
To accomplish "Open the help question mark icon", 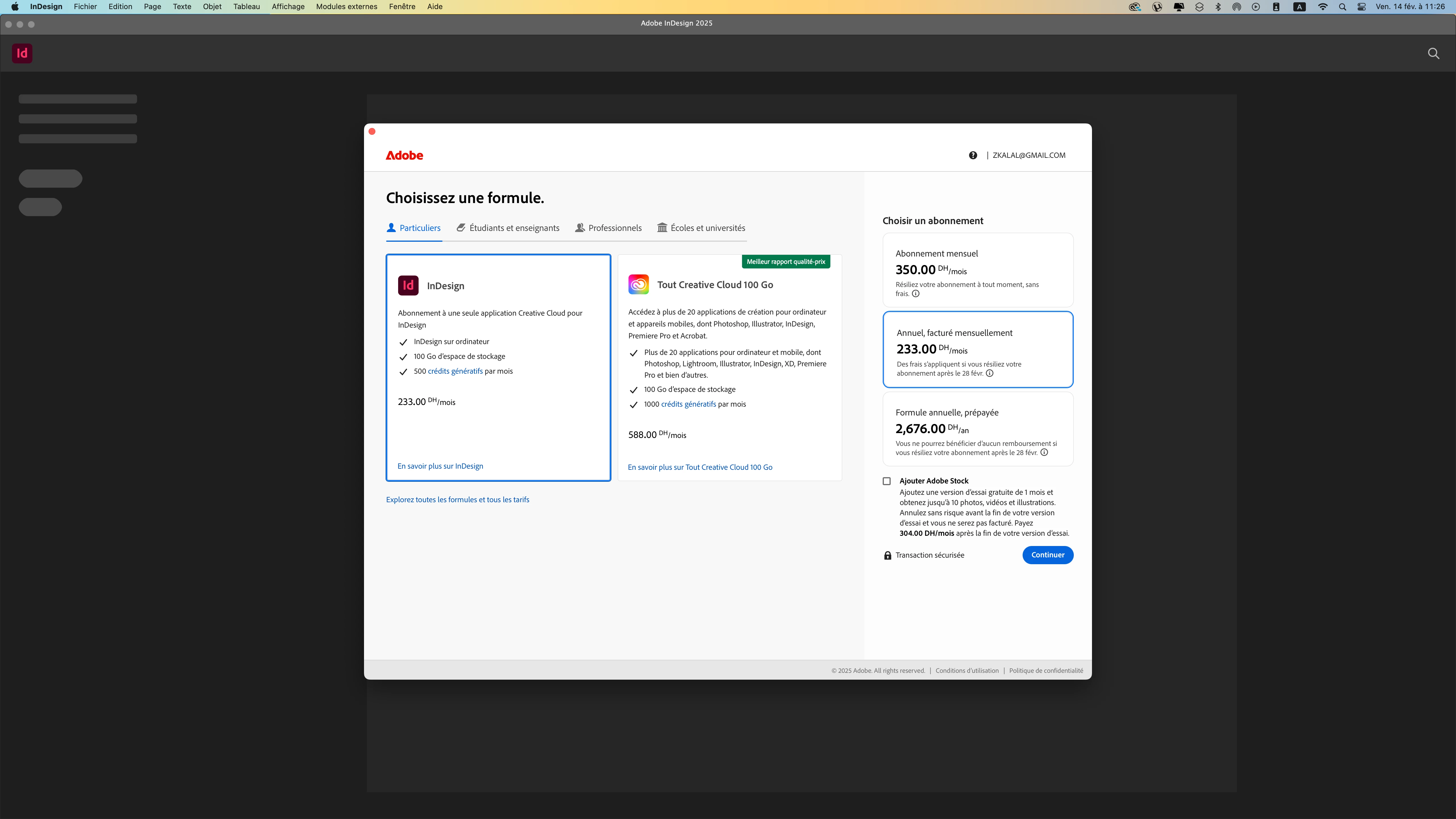I will coord(973,156).
